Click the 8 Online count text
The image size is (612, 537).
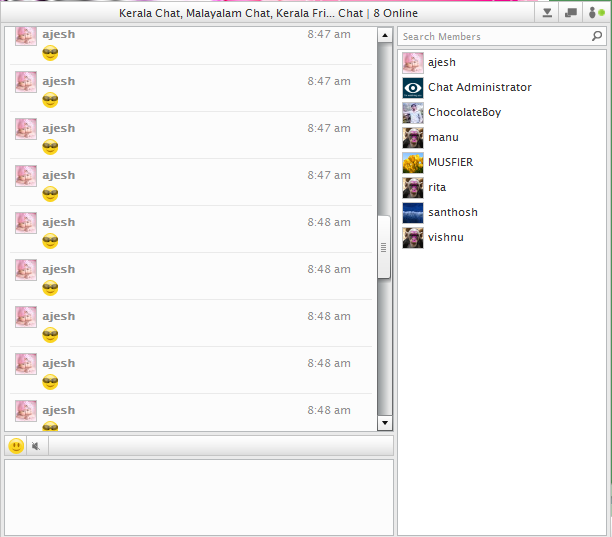[x=395, y=13]
